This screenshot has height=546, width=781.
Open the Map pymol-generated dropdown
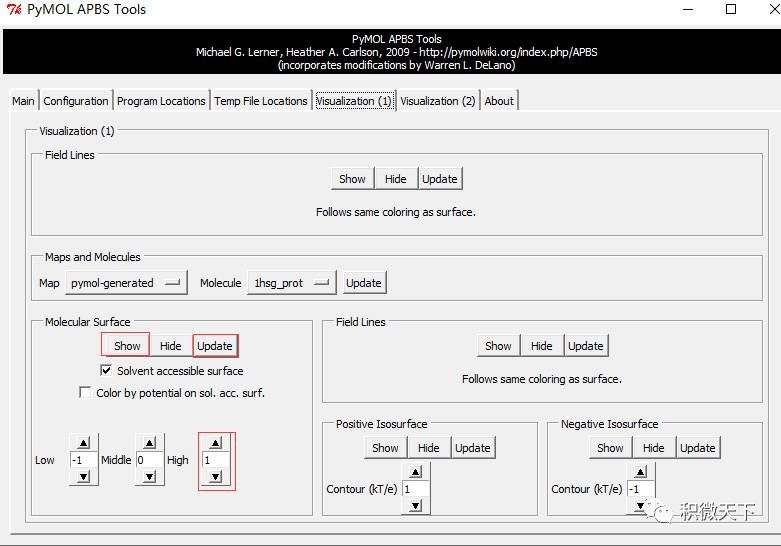click(x=126, y=283)
